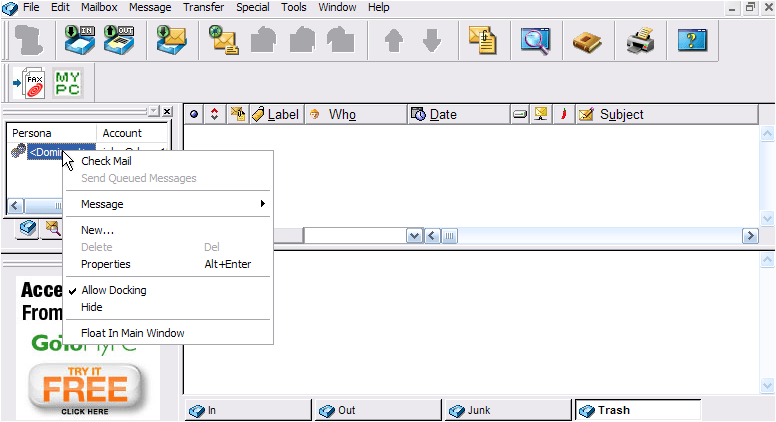
Task: Click the Check Mail toolbar icon
Action: coord(171,40)
